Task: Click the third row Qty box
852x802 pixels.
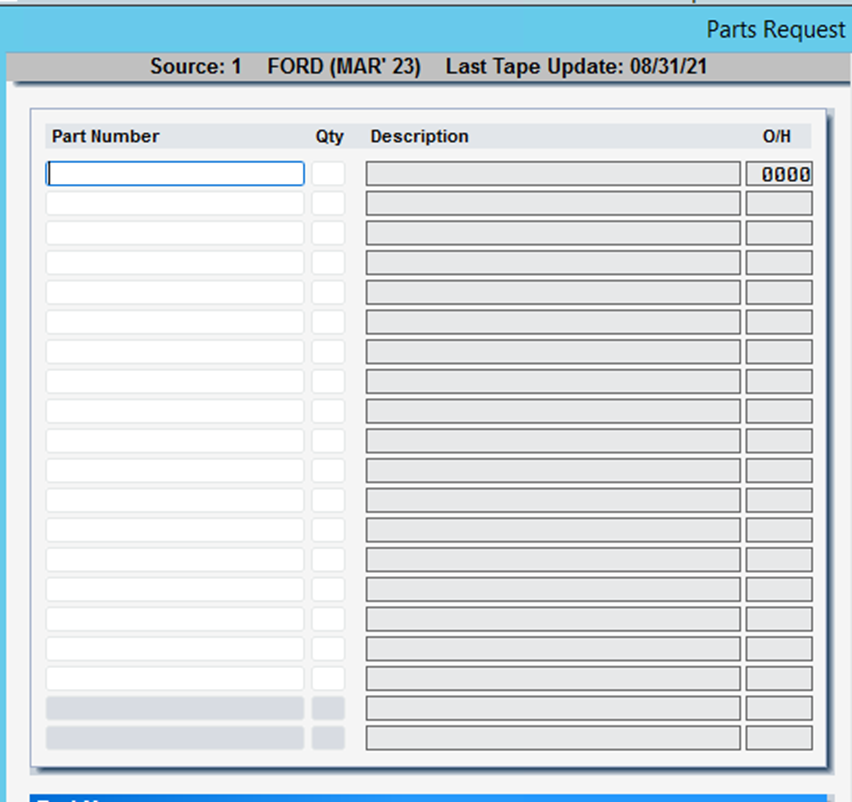Action: tap(328, 232)
